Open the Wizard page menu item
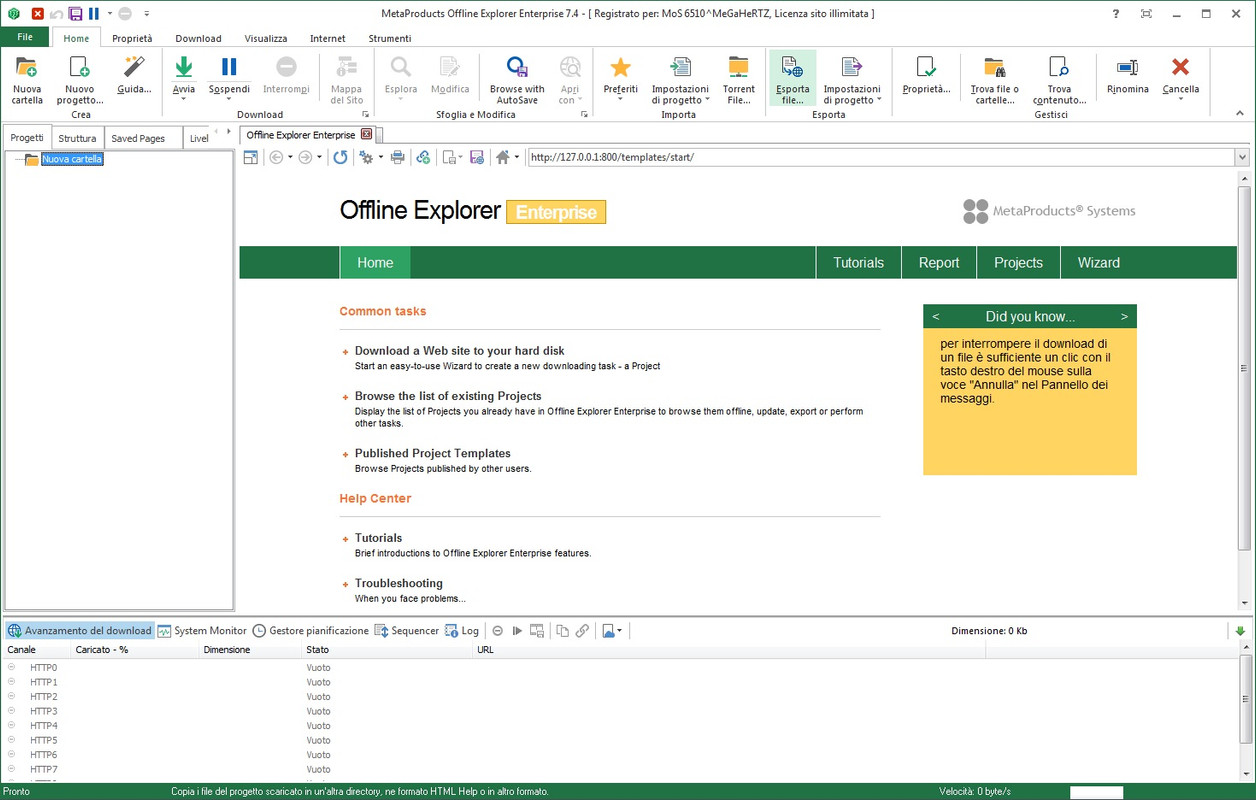The width and height of the screenshot is (1256, 800). click(x=1098, y=263)
